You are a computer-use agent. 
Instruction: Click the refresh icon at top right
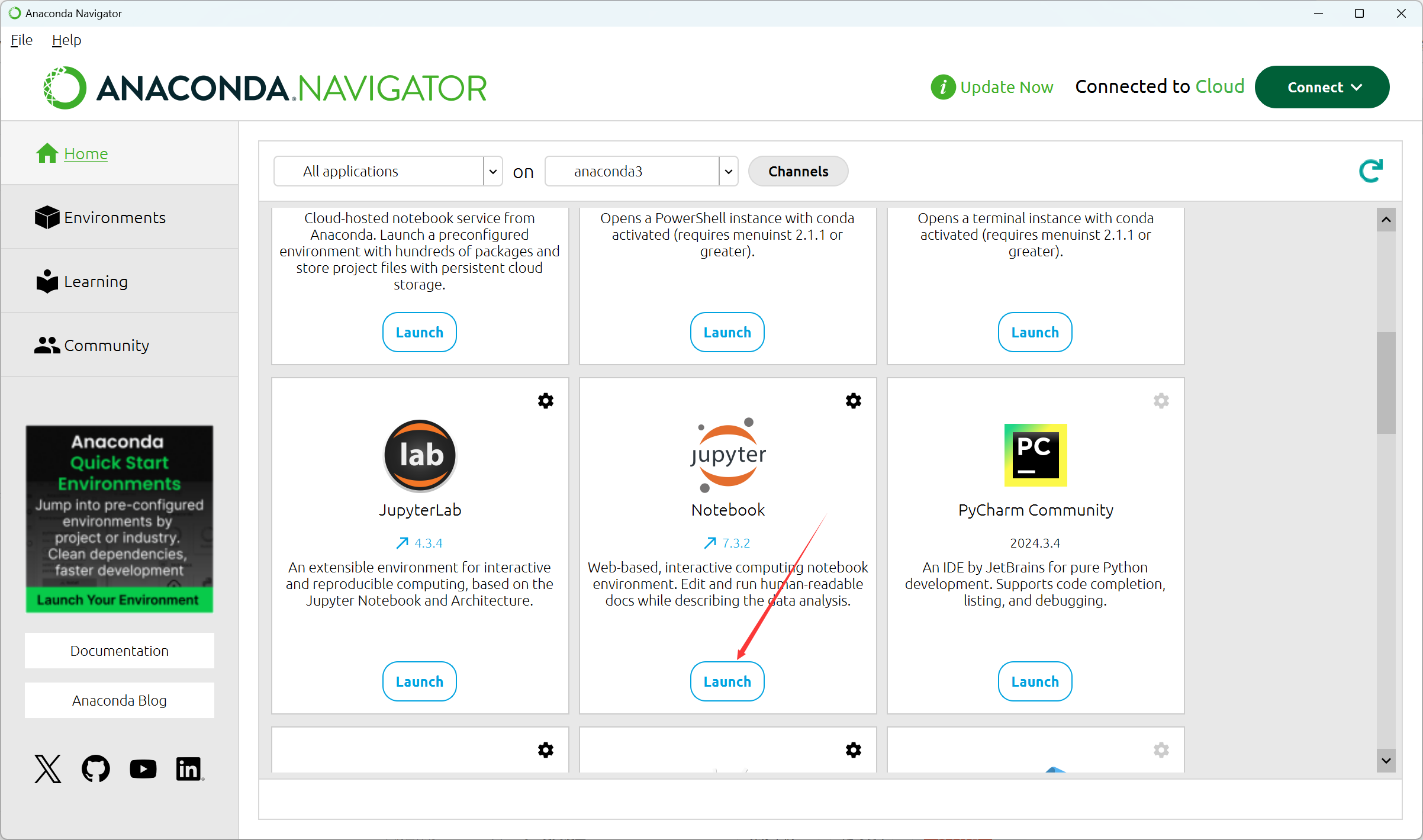1370,171
